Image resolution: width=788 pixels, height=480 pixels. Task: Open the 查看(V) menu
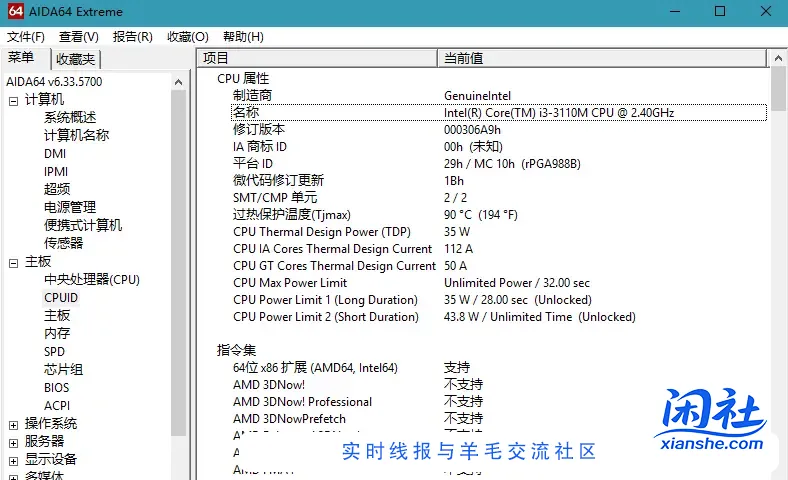pyautogui.click(x=78, y=37)
